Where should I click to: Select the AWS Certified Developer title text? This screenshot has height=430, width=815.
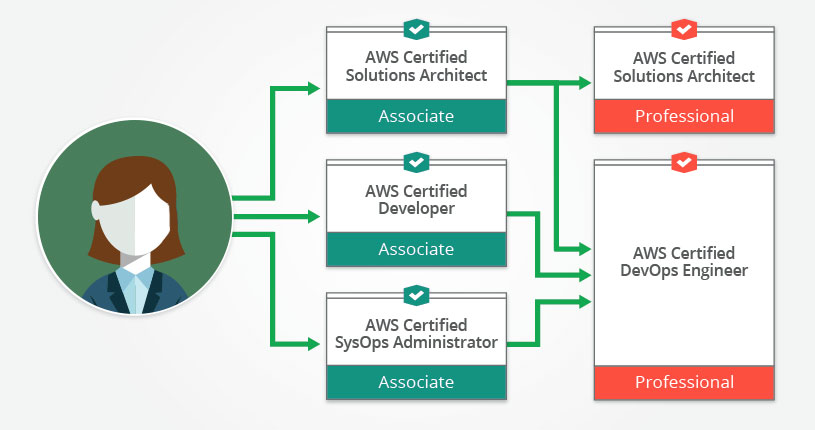(416, 200)
